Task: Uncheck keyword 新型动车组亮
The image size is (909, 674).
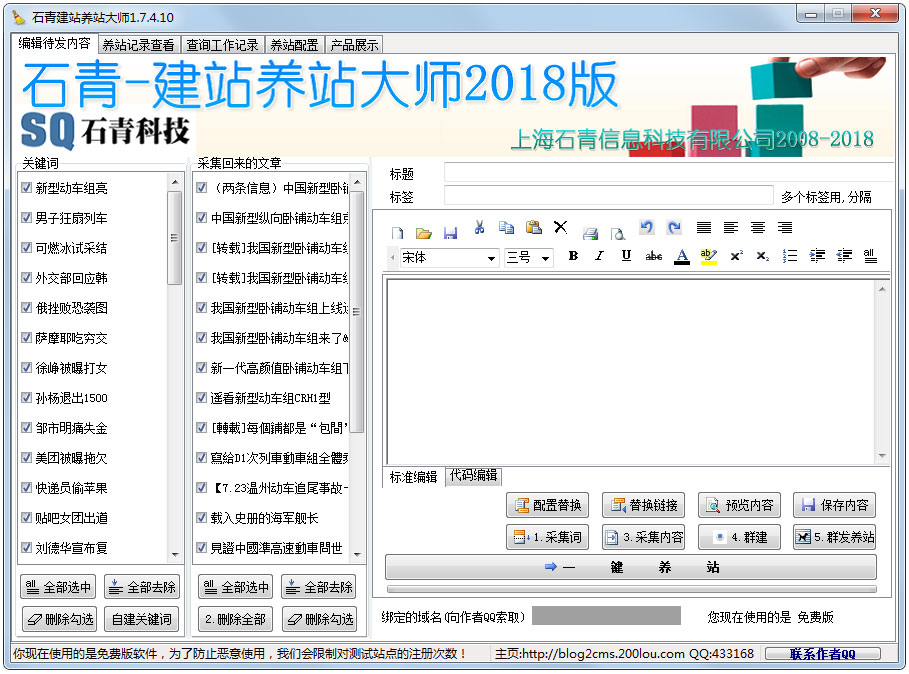Action: pos(26,187)
